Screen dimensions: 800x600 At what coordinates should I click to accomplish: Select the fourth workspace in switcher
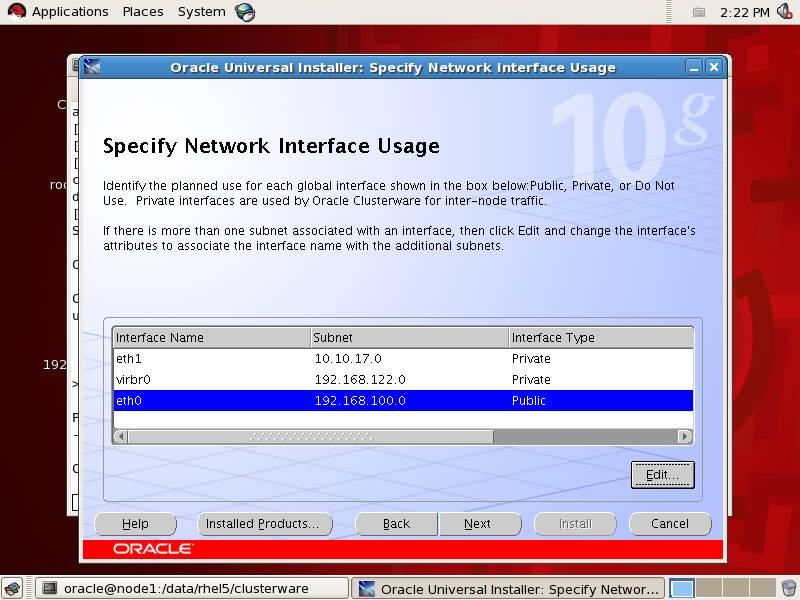(x=762, y=589)
